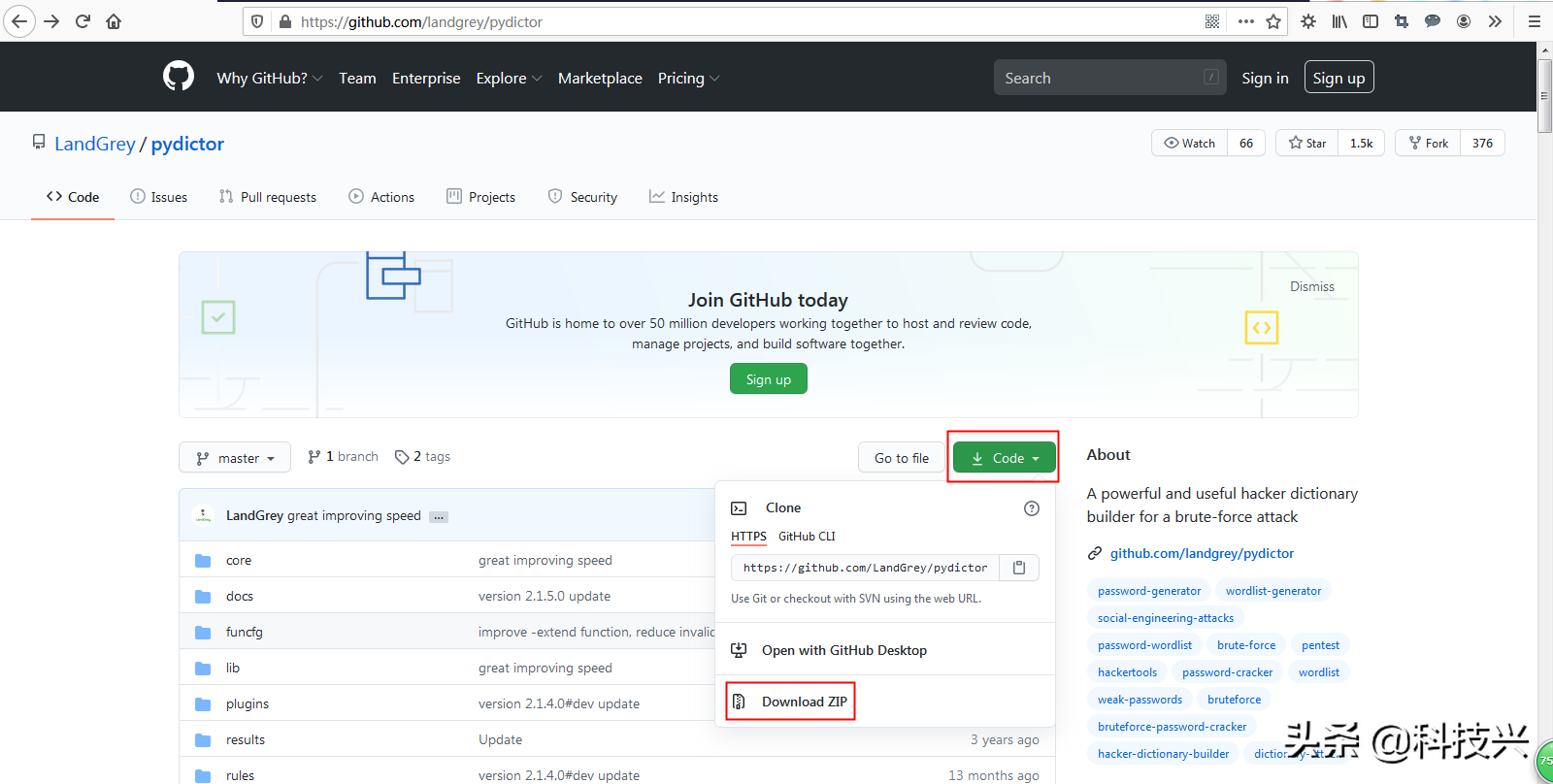Expand the Explore dropdown
This screenshot has width=1553, height=784.
(509, 79)
